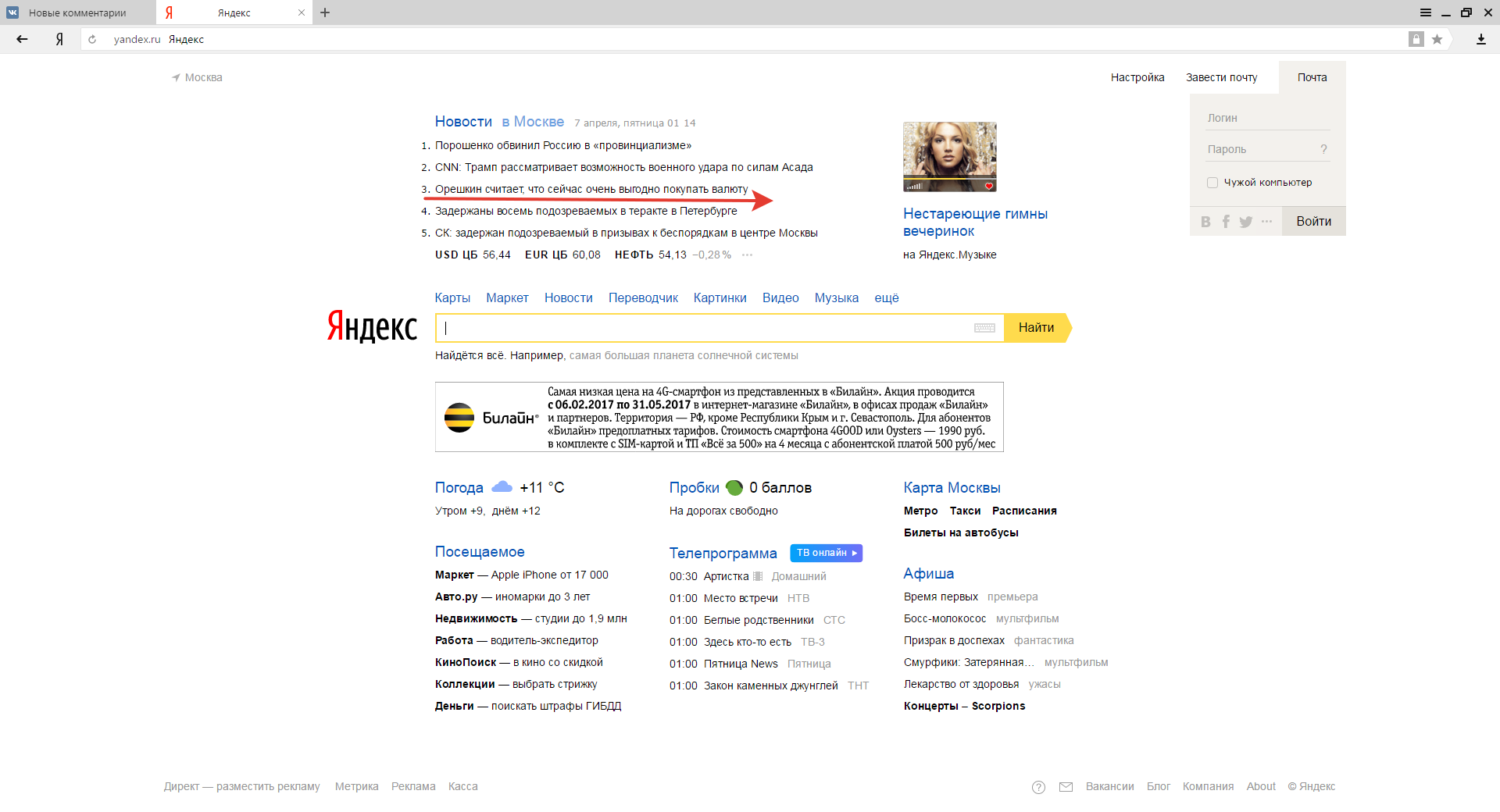Screen dimensions: 1500x812
Task: Open the Афиша heading link
Action: (929, 574)
